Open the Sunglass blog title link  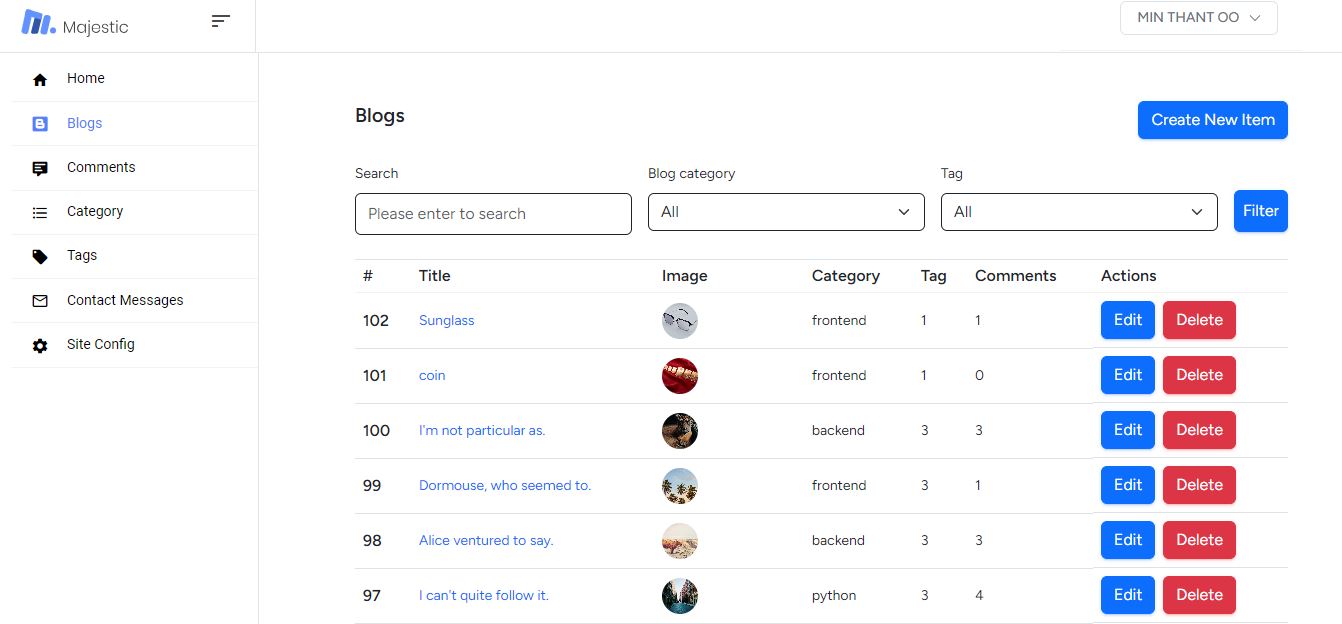click(446, 321)
